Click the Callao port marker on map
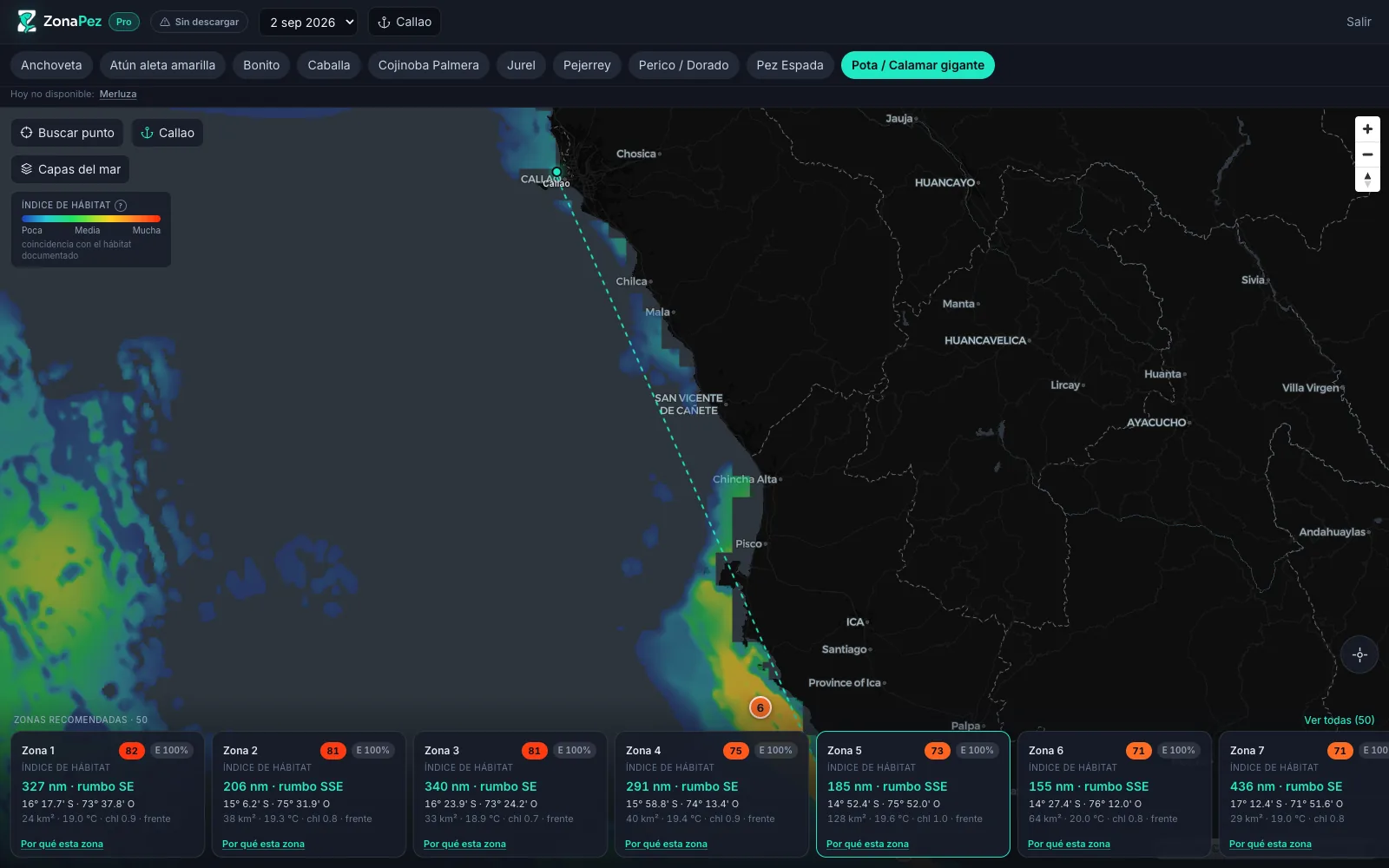Viewport: 1389px width, 868px height. pyautogui.click(x=556, y=172)
